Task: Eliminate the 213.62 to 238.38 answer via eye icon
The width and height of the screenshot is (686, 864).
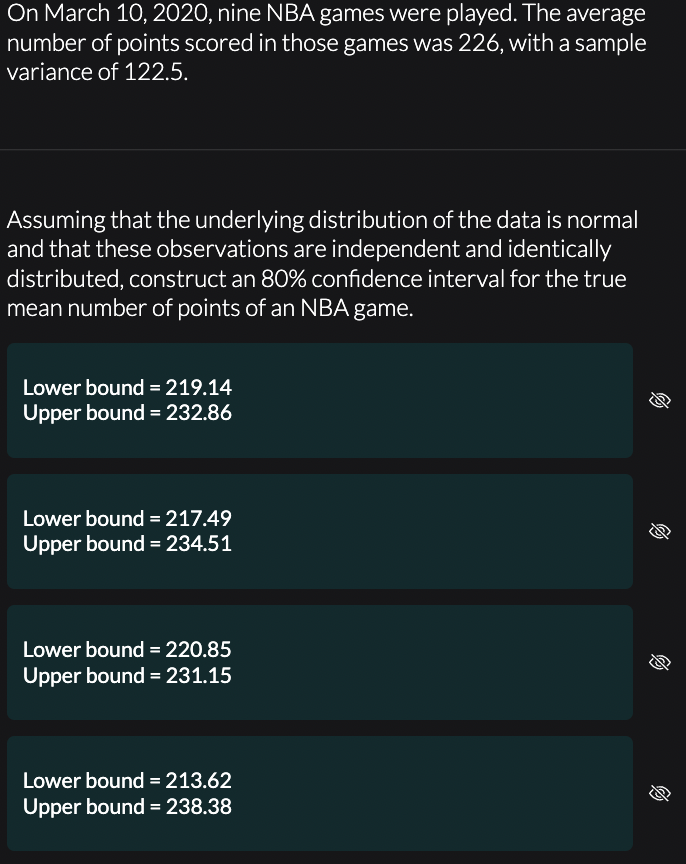Action: (660, 793)
